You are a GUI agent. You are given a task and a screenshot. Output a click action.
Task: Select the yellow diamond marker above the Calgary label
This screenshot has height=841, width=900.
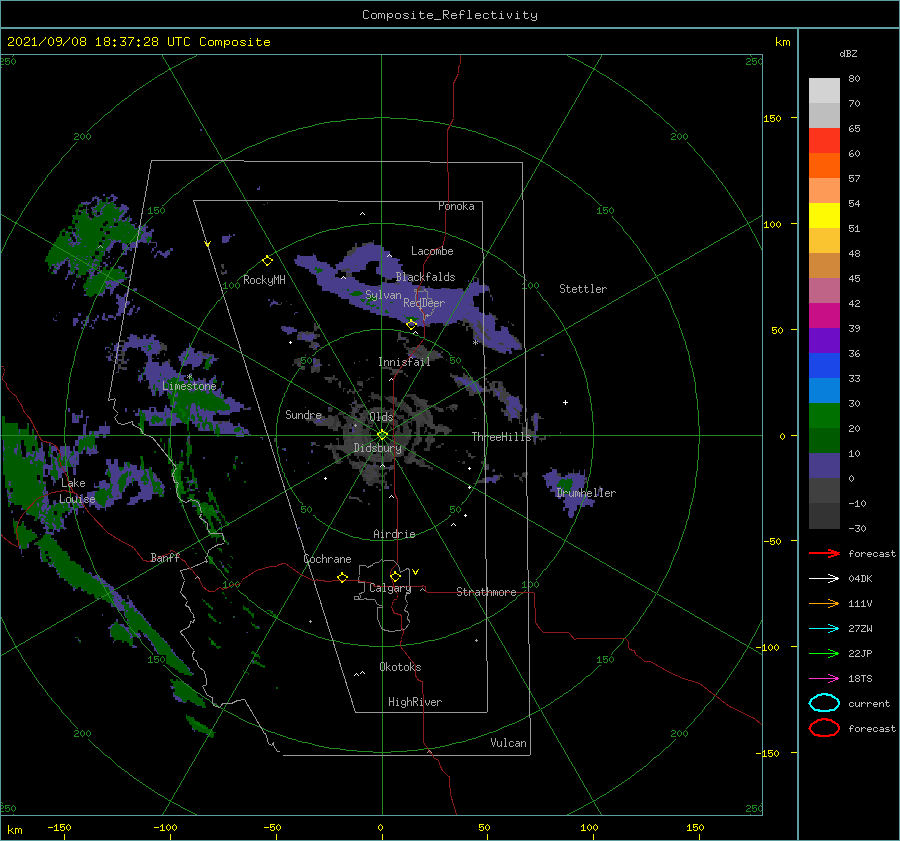tap(395, 576)
